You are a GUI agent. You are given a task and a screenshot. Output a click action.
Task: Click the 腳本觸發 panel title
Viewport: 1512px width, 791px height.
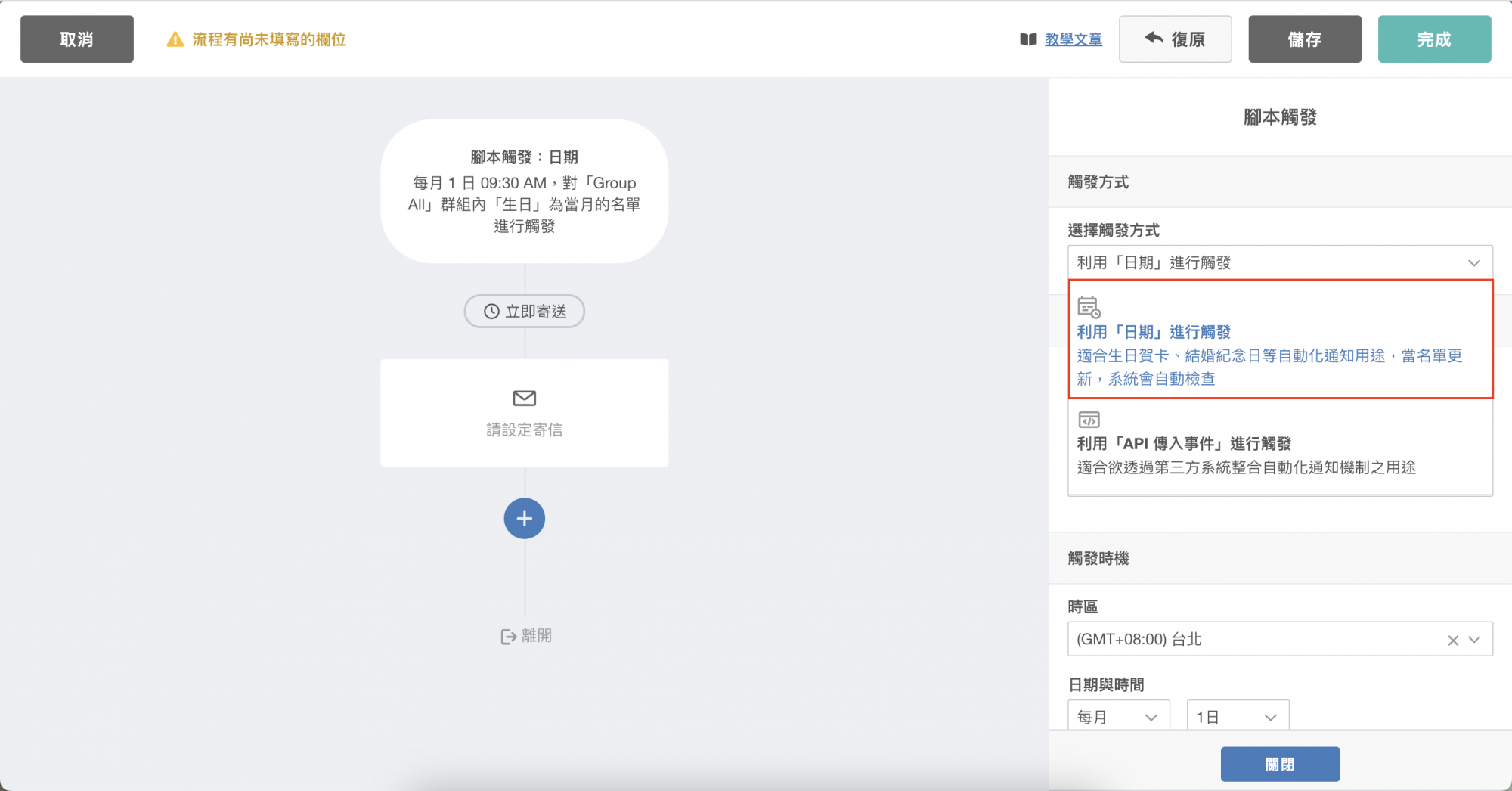(x=1280, y=117)
